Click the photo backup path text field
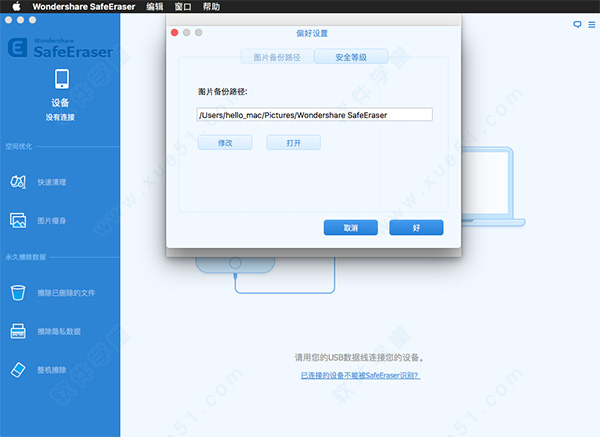This screenshot has width=600, height=437. coord(314,115)
